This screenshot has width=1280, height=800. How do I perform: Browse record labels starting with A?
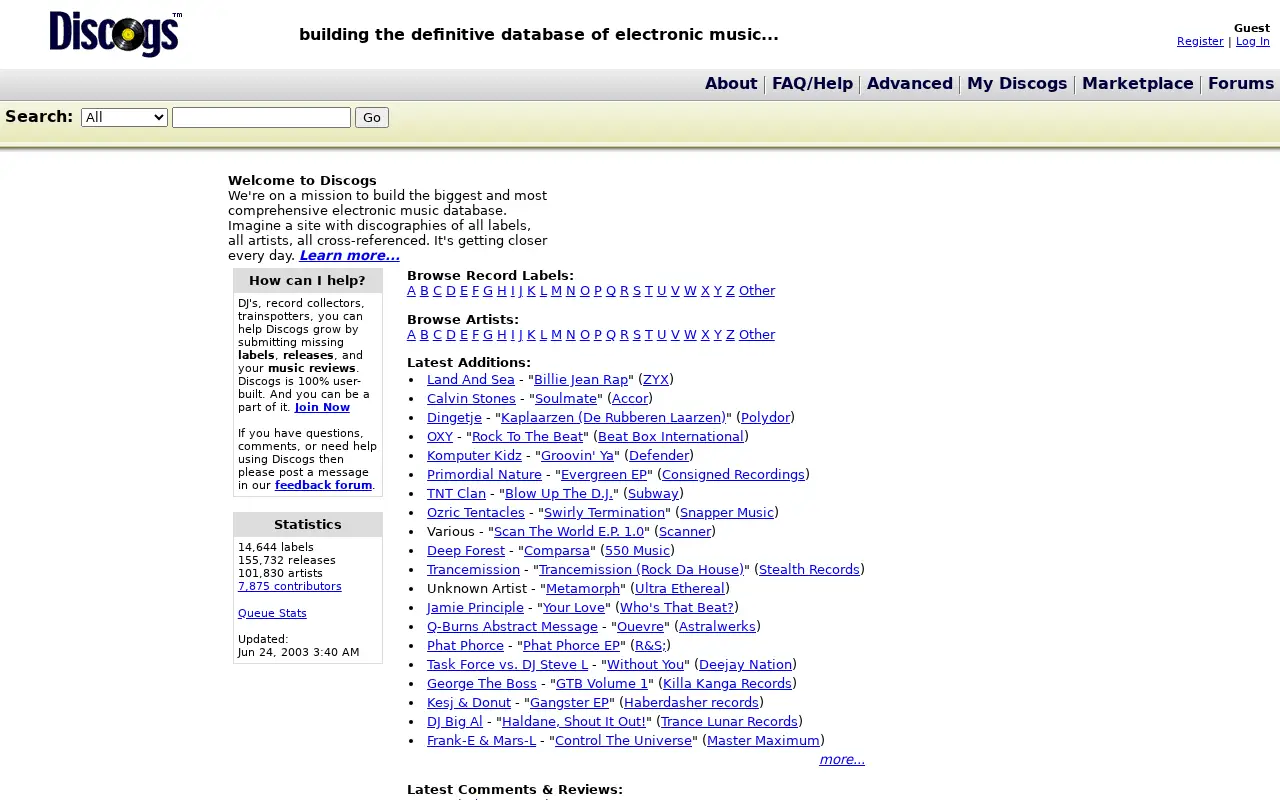[411, 291]
